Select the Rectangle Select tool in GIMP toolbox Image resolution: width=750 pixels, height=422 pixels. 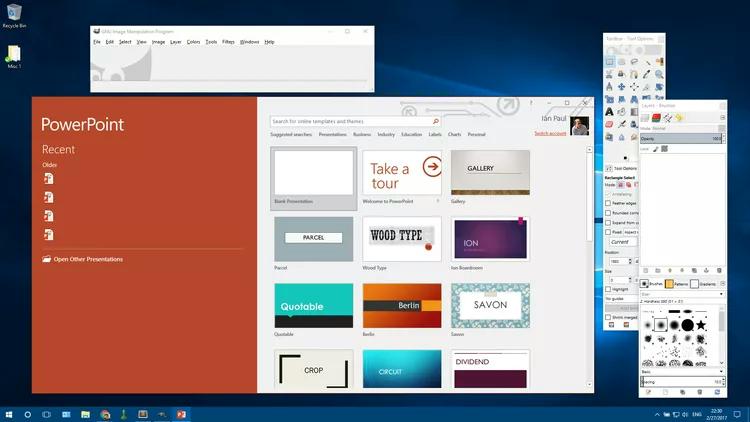click(609, 61)
